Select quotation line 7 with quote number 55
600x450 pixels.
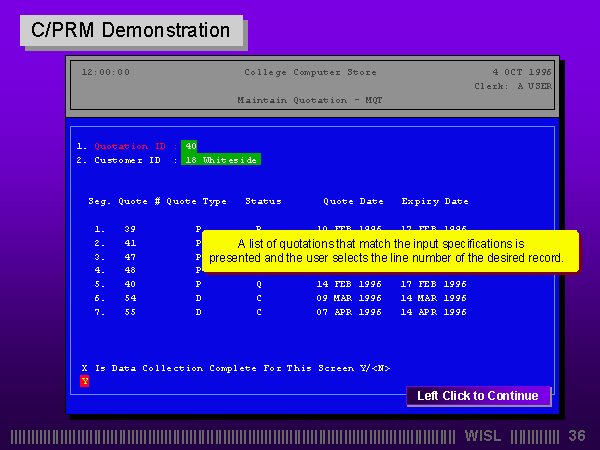click(x=130, y=312)
